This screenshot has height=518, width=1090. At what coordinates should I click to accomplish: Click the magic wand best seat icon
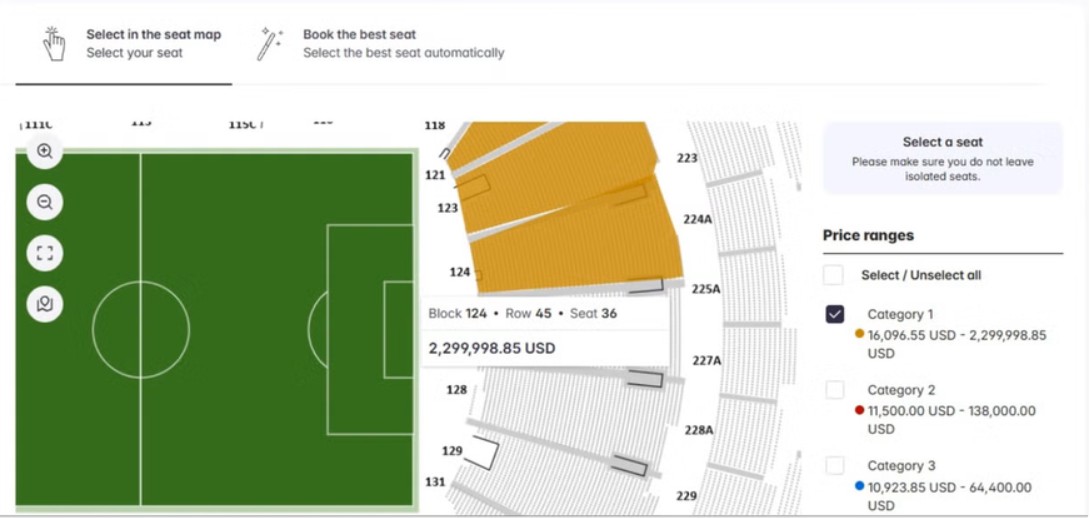(269, 44)
